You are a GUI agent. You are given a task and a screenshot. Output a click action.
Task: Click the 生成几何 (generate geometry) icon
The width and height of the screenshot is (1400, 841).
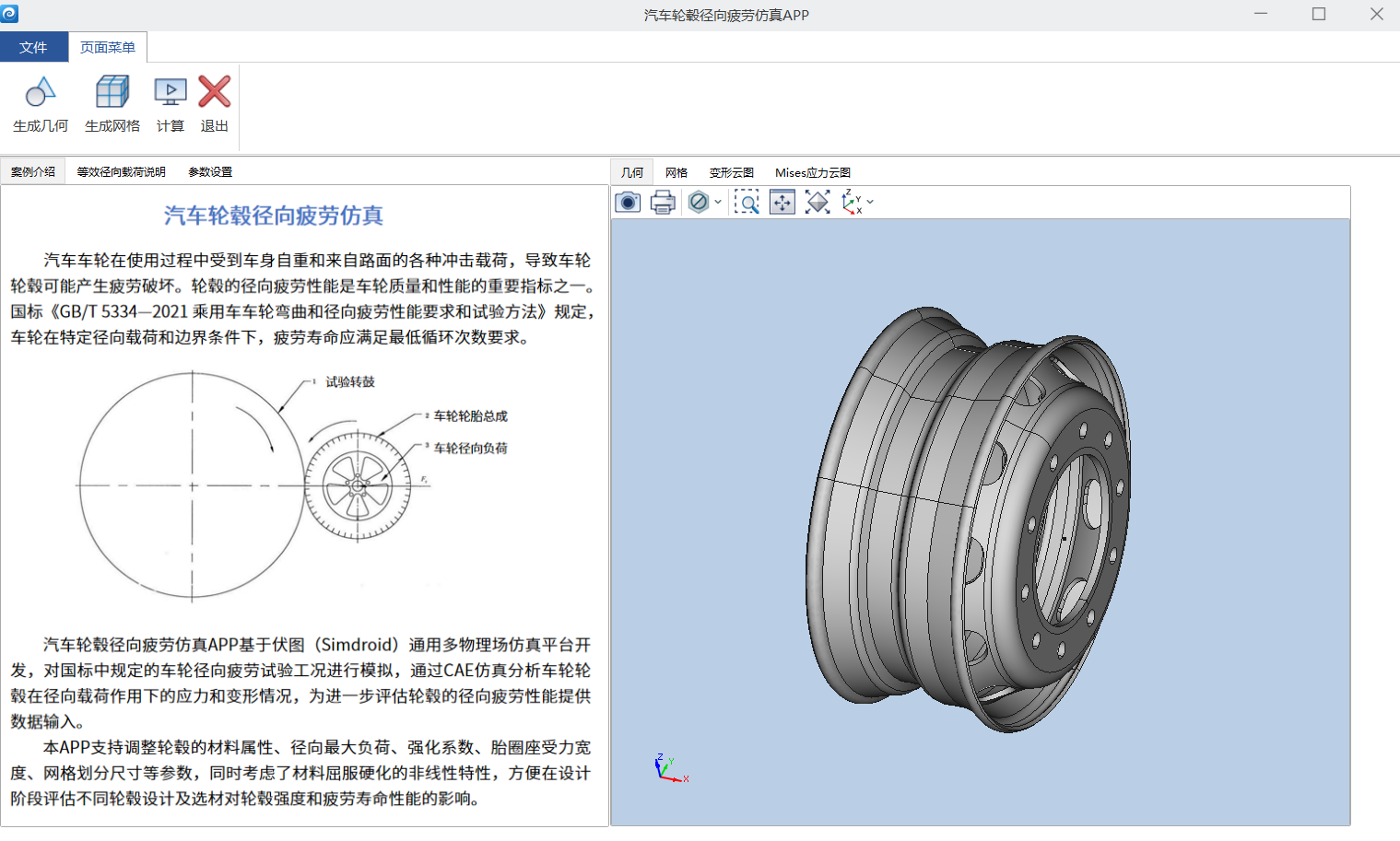click(x=41, y=92)
